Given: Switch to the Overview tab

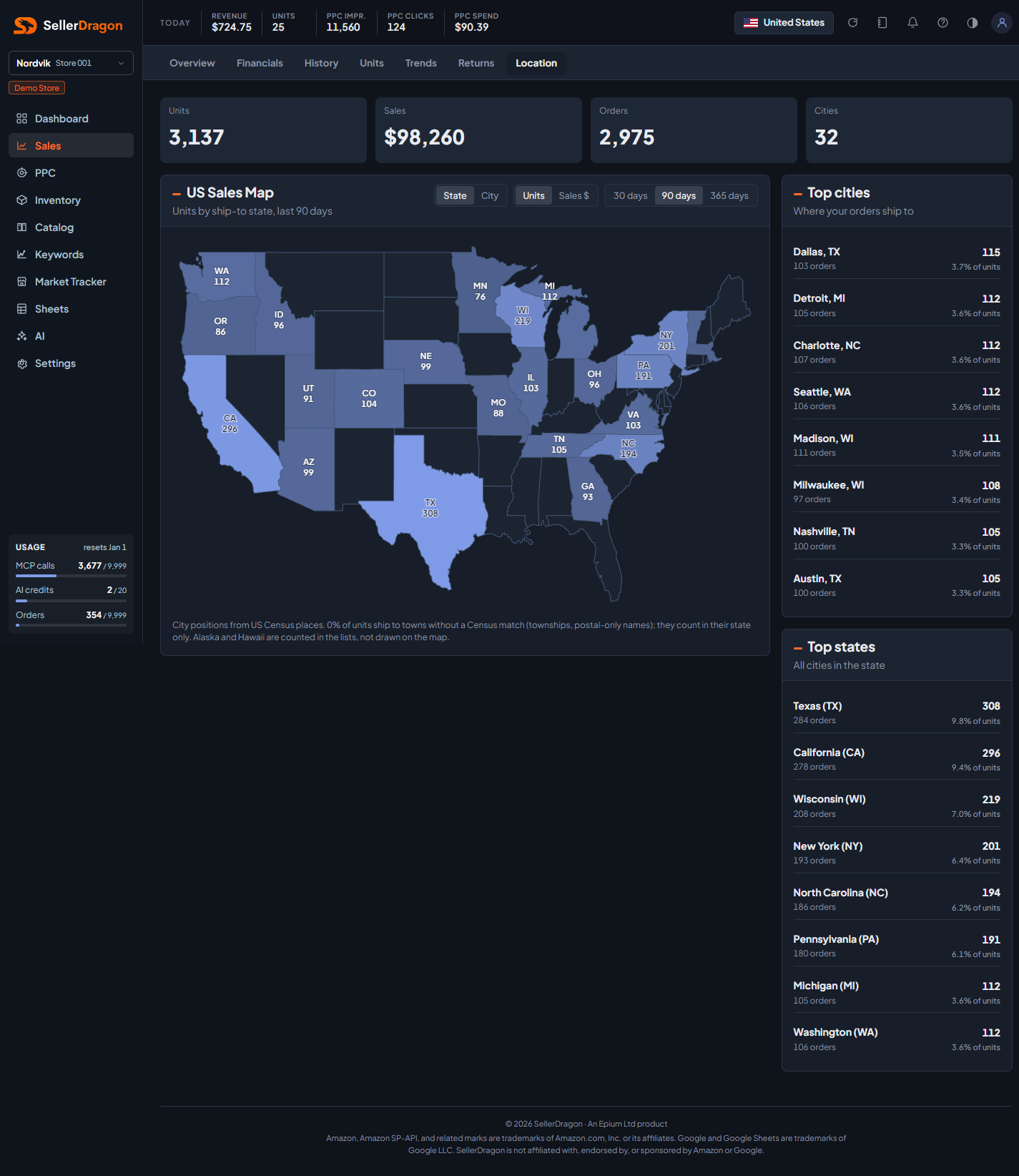Looking at the screenshot, I should tap(192, 63).
